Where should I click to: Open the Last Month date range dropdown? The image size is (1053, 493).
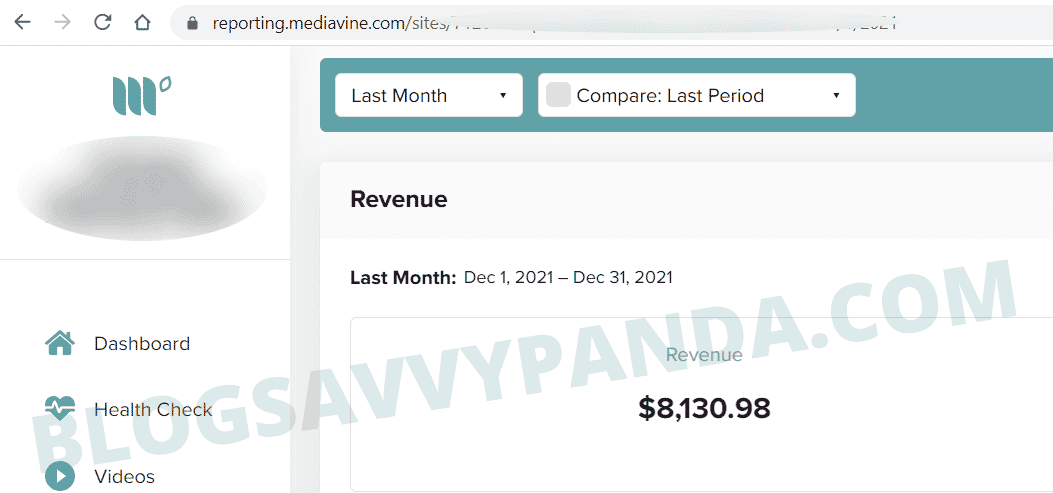(x=429, y=95)
